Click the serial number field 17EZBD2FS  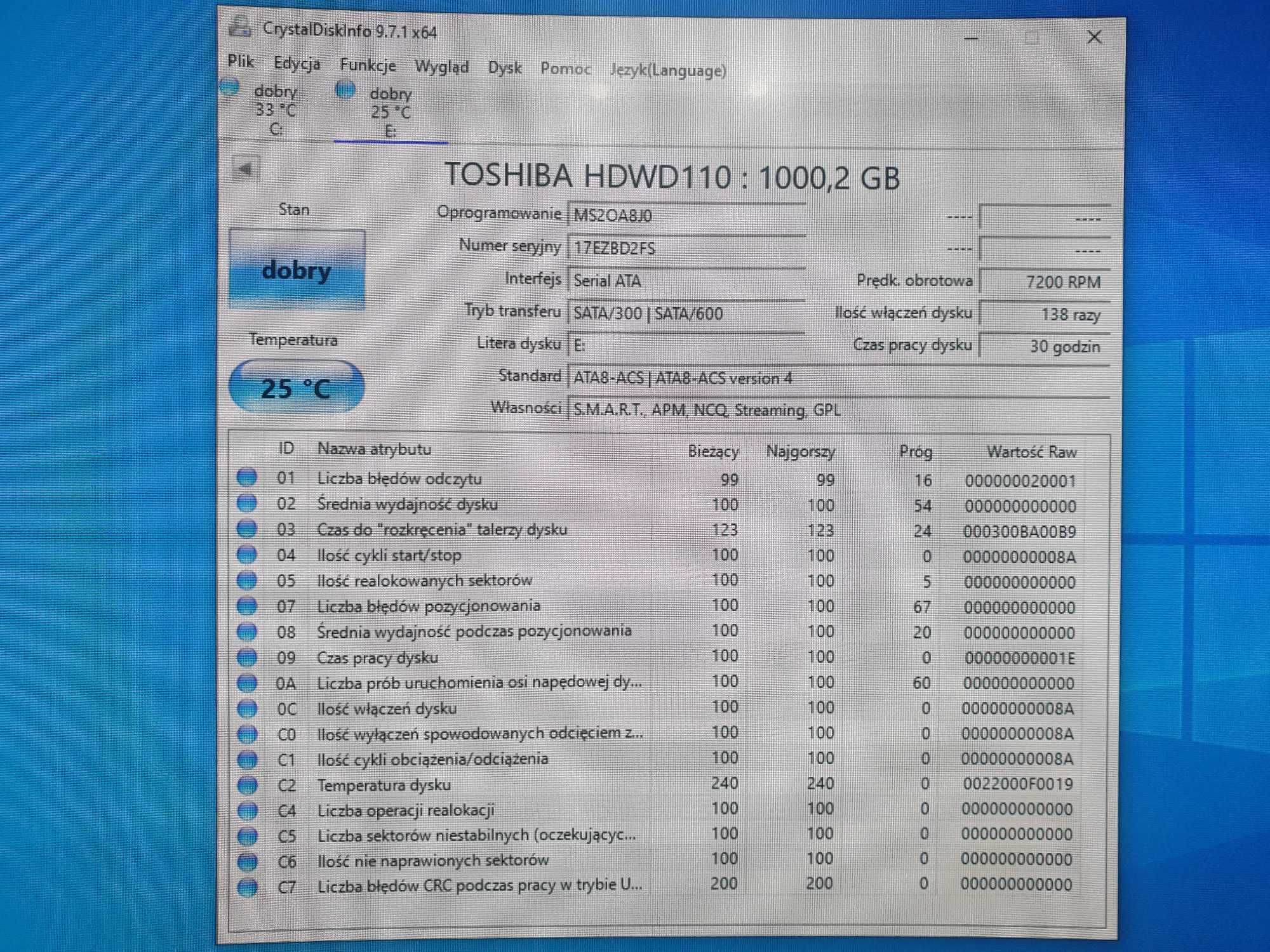point(686,248)
